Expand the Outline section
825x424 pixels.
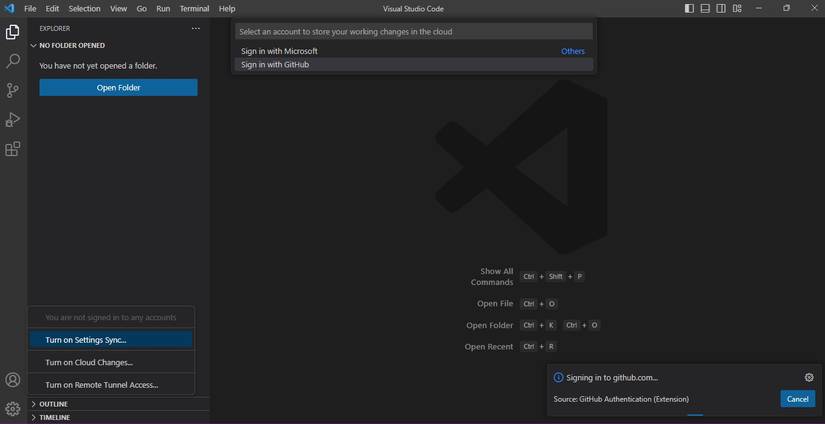[x=53, y=404]
